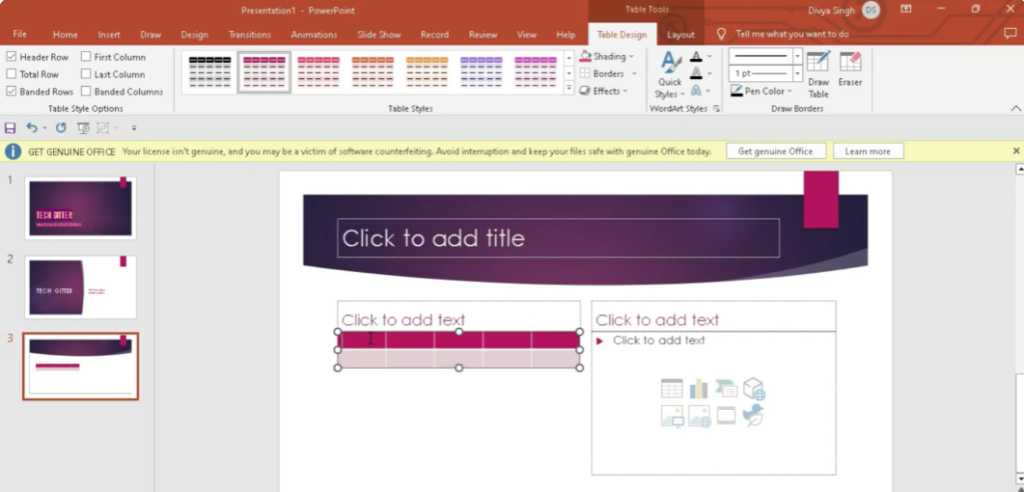Viewport: 1024px width, 492px height.
Task: Click the Save icon in quick access toolbar
Action: pyautogui.click(x=11, y=128)
